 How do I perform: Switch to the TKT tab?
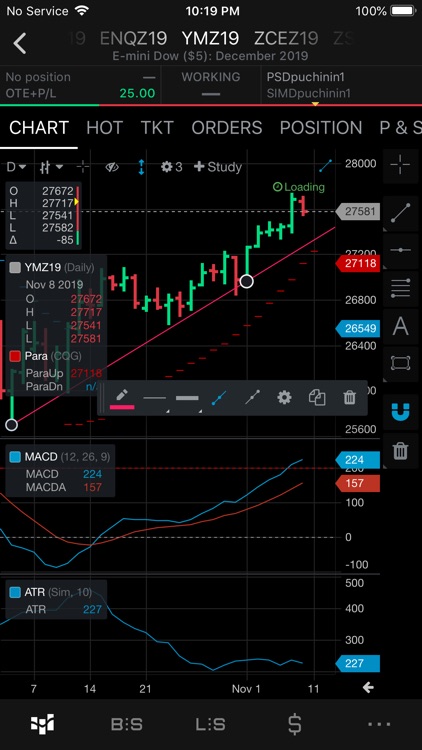[x=157, y=128]
